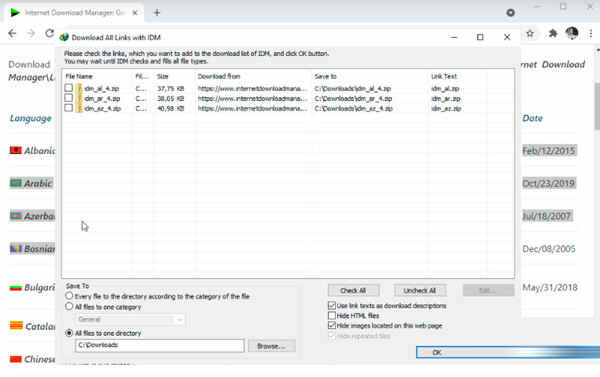Sort by Save to column header
The width and height of the screenshot is (600, 377).
326,76
